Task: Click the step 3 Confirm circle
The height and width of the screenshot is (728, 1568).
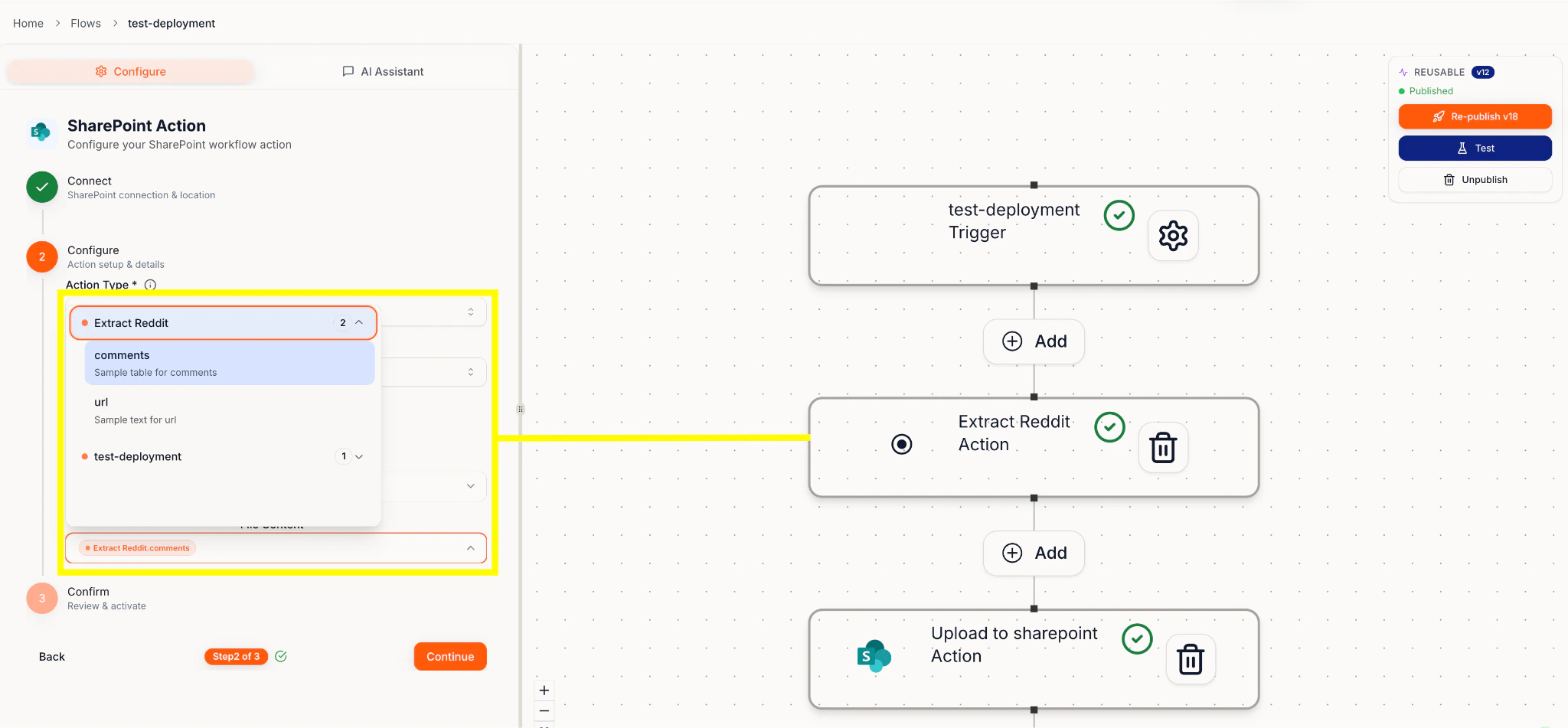Action: (42, 598)
